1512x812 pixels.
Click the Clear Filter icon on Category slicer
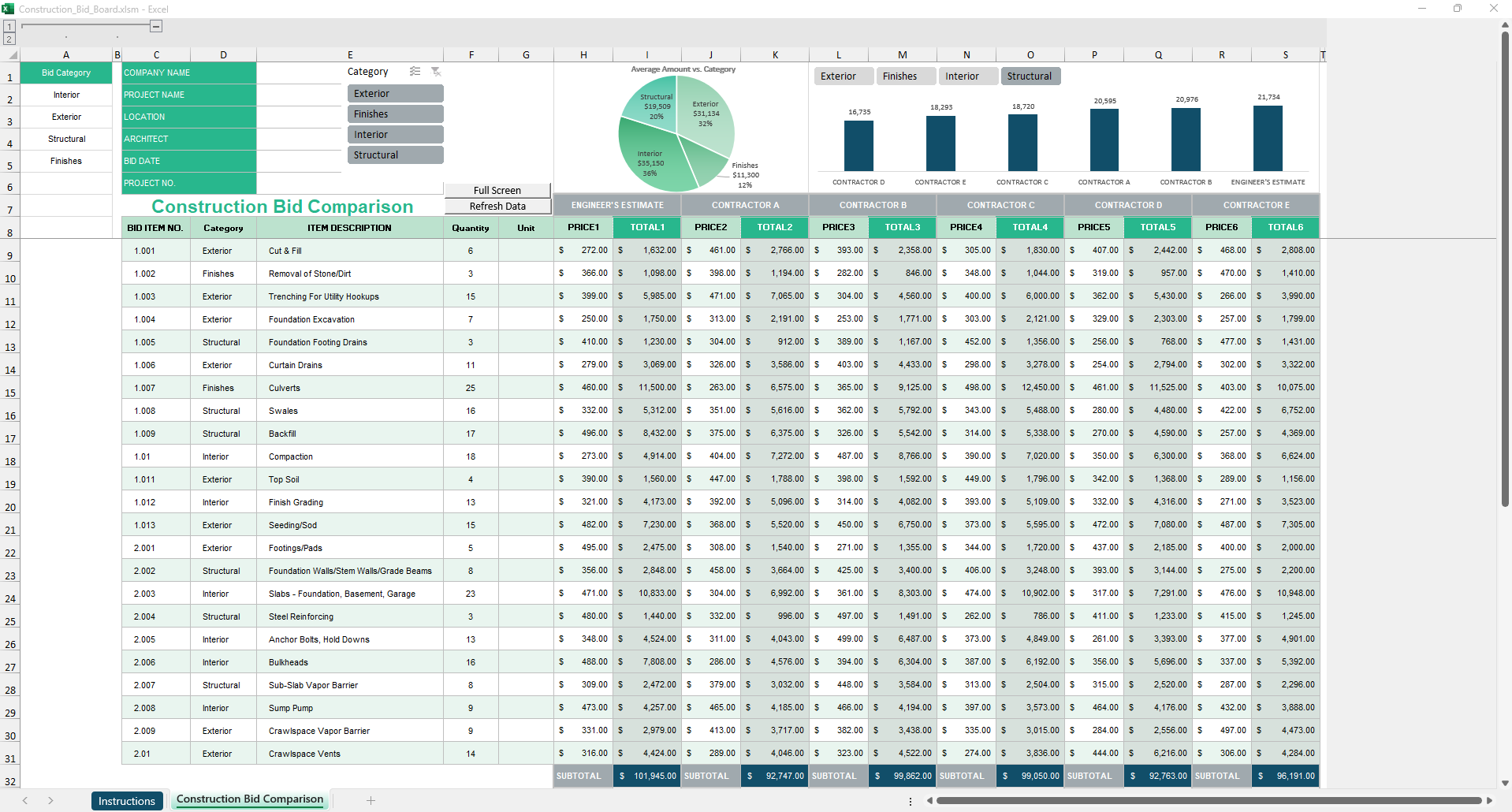tap(436, 72)
